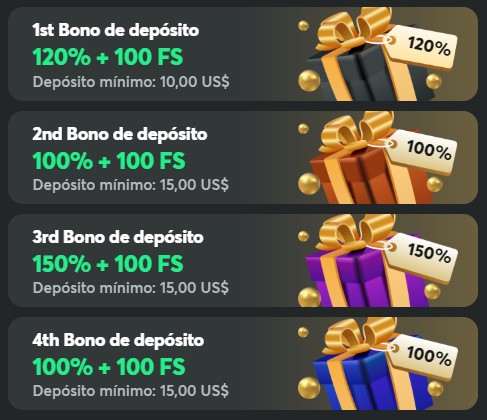This screenshot has width=487, height=420.
Task: Select the 120% + 100 FS offer
Action: [108, 57]
